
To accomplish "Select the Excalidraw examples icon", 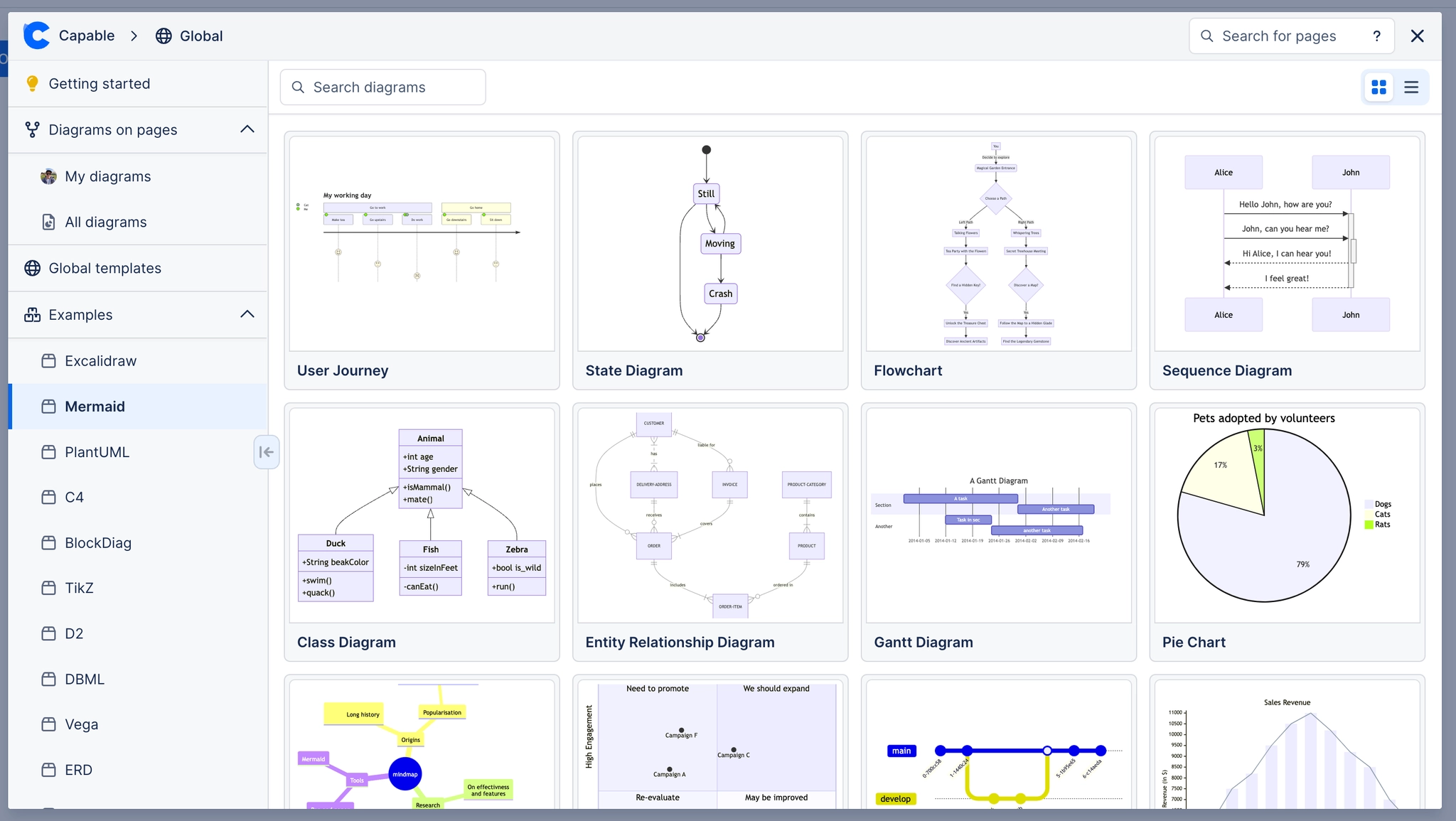I will coord(48,360).
